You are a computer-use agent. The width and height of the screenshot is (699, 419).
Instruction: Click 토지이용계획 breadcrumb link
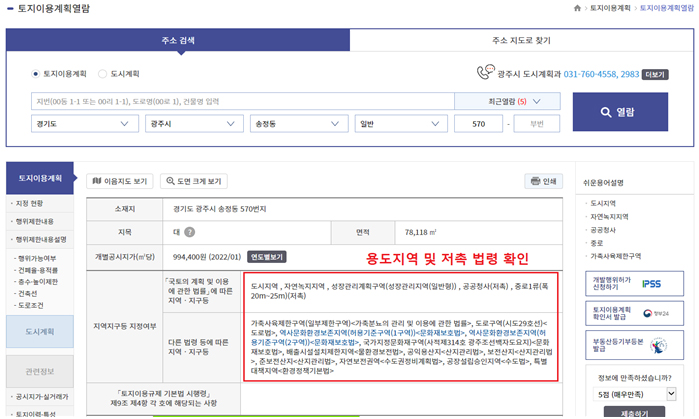point(610,8)
